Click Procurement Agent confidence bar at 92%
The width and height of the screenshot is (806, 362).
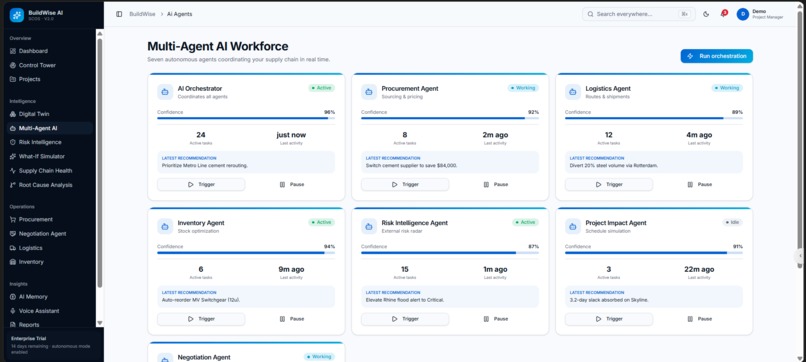(x=450, y=118)
